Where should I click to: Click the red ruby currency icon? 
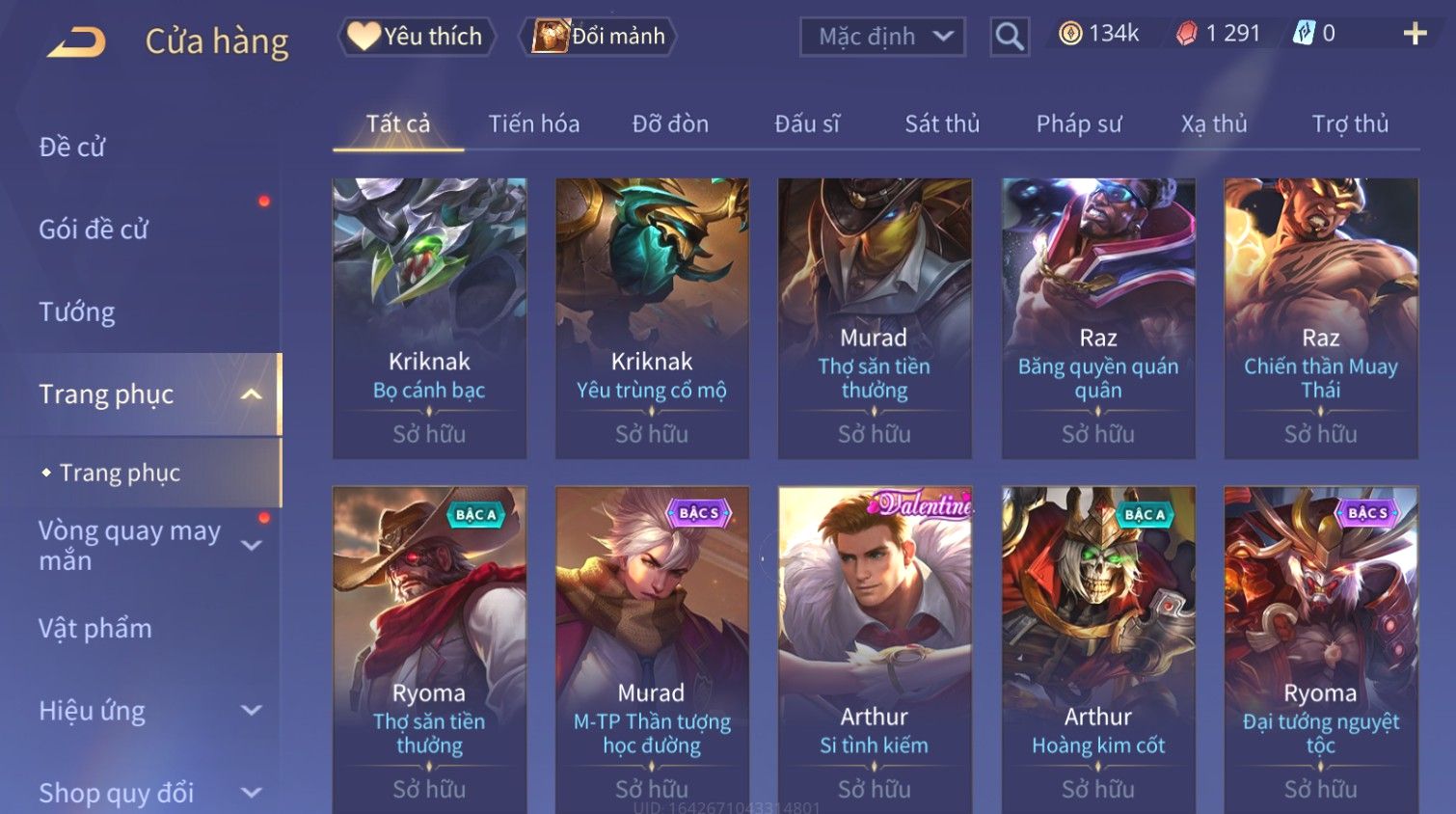(1186, 34)
